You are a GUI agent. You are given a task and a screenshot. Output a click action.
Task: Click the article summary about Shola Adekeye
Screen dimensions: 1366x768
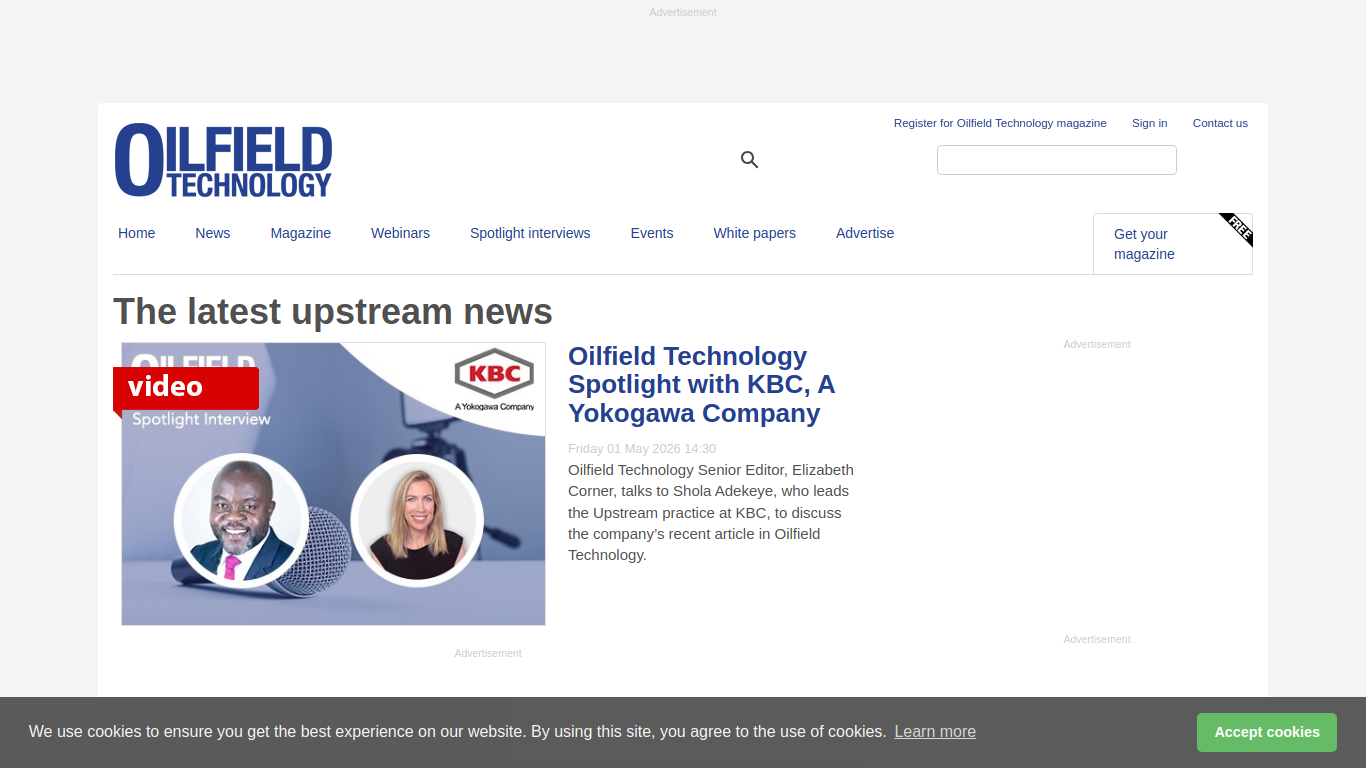(x=711, y=512)
